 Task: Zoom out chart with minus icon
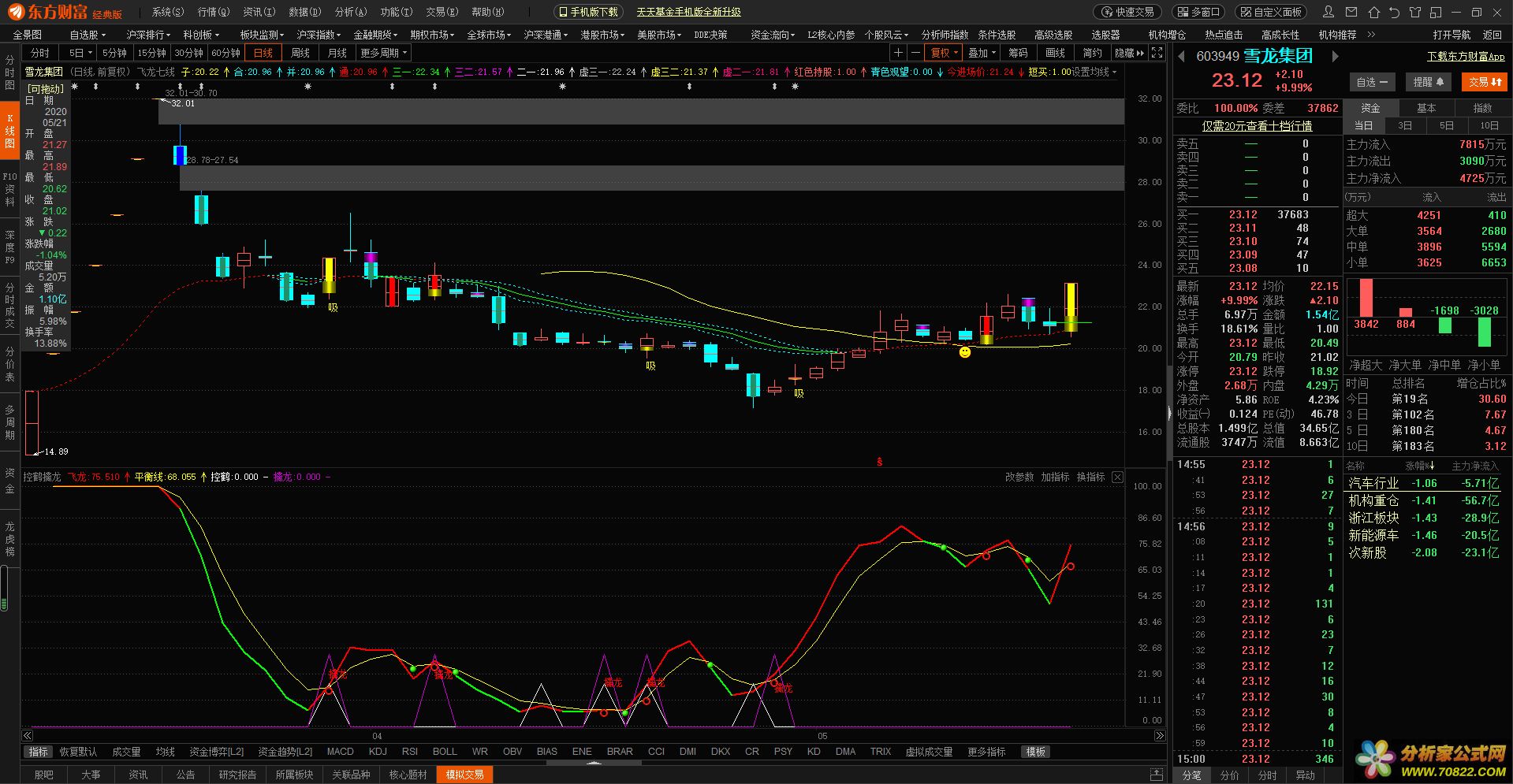coord(915,53)
